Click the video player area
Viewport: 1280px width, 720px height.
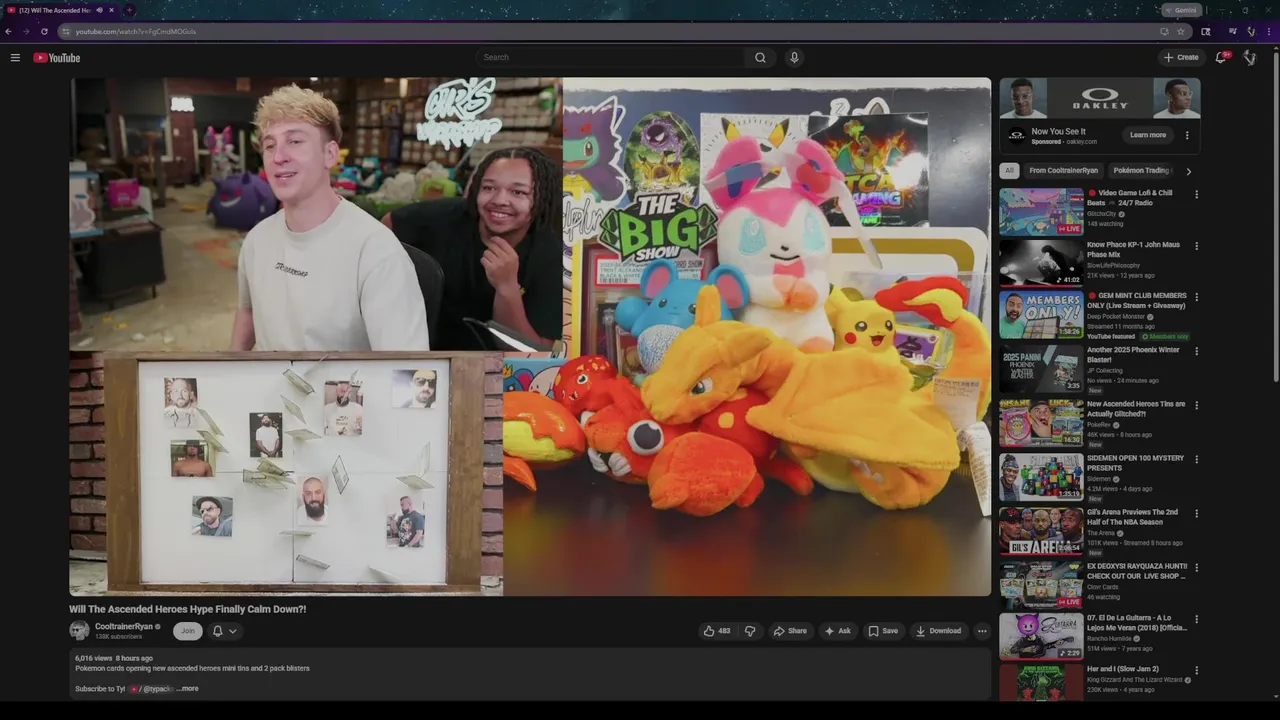(x=530, y=337)
